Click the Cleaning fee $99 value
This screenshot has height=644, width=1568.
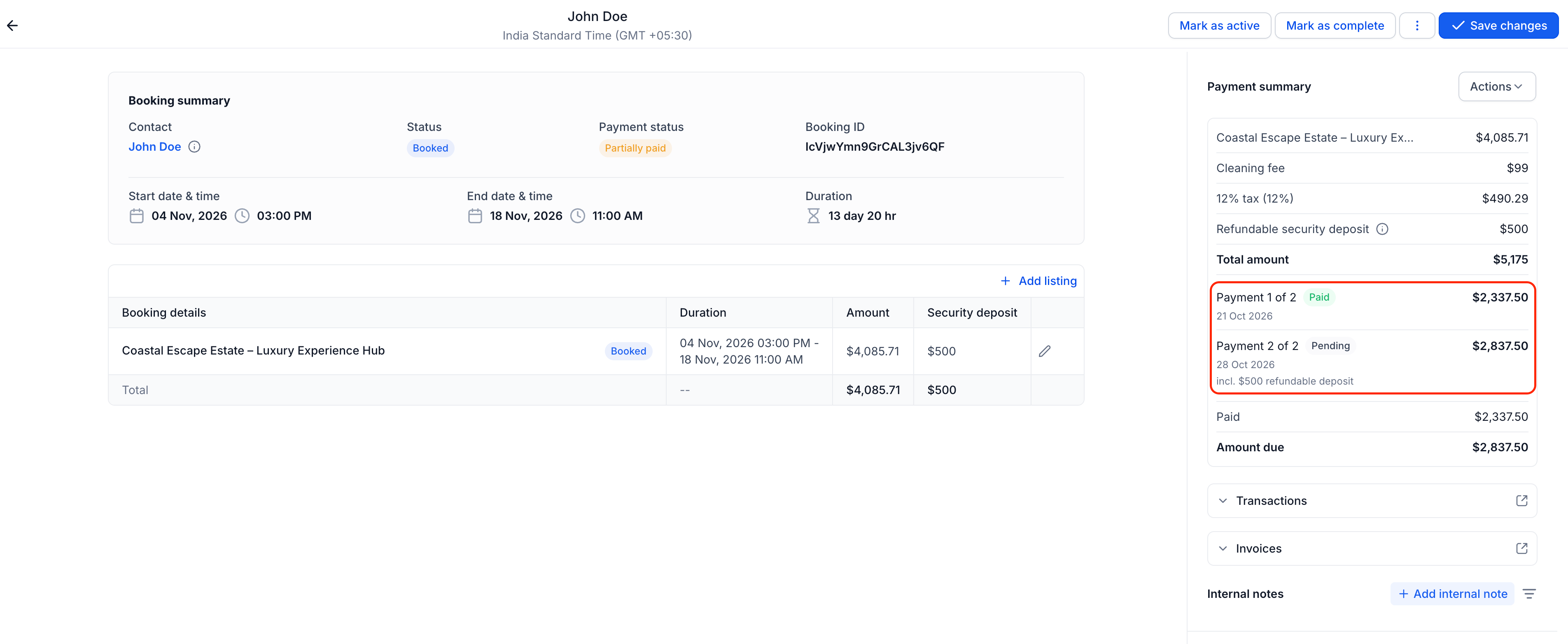click(x=1517, y=168)
